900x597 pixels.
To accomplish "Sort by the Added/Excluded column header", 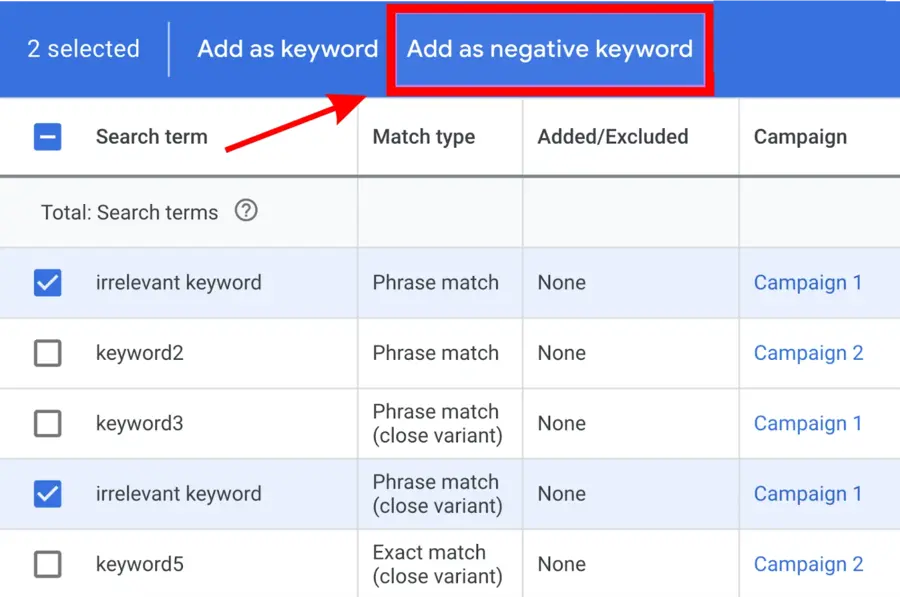I will coord(612,137).
